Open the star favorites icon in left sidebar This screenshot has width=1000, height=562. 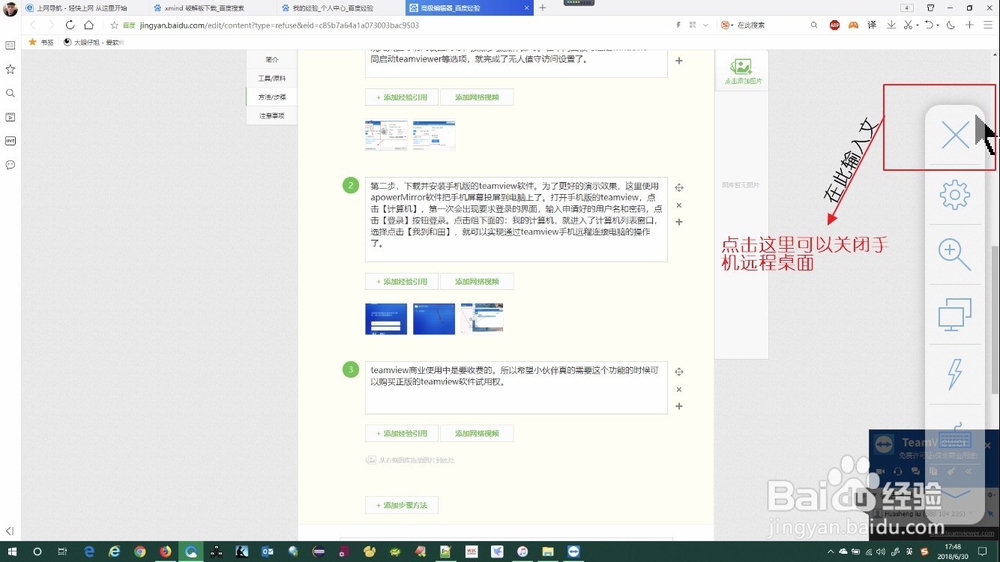10,69
